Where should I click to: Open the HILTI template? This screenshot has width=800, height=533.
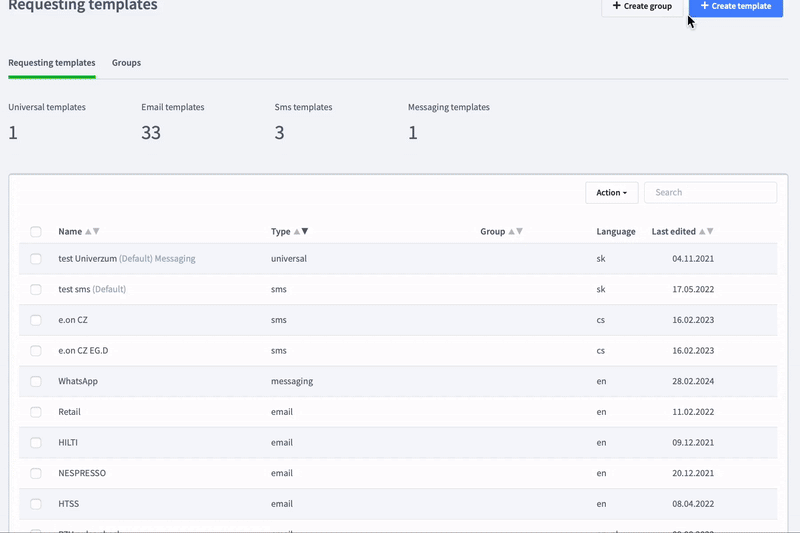tap(68, 442)
